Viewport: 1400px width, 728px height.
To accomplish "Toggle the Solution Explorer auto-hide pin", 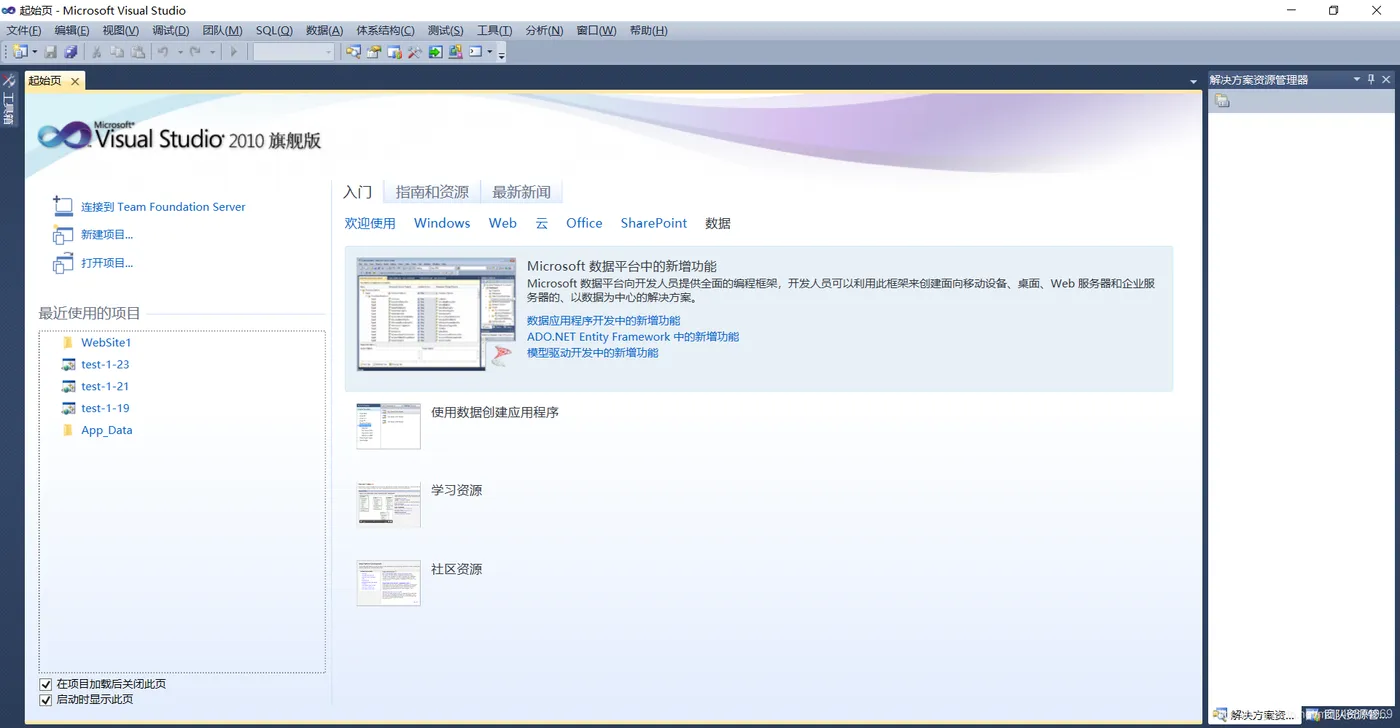I will (x=1371, y=79).
